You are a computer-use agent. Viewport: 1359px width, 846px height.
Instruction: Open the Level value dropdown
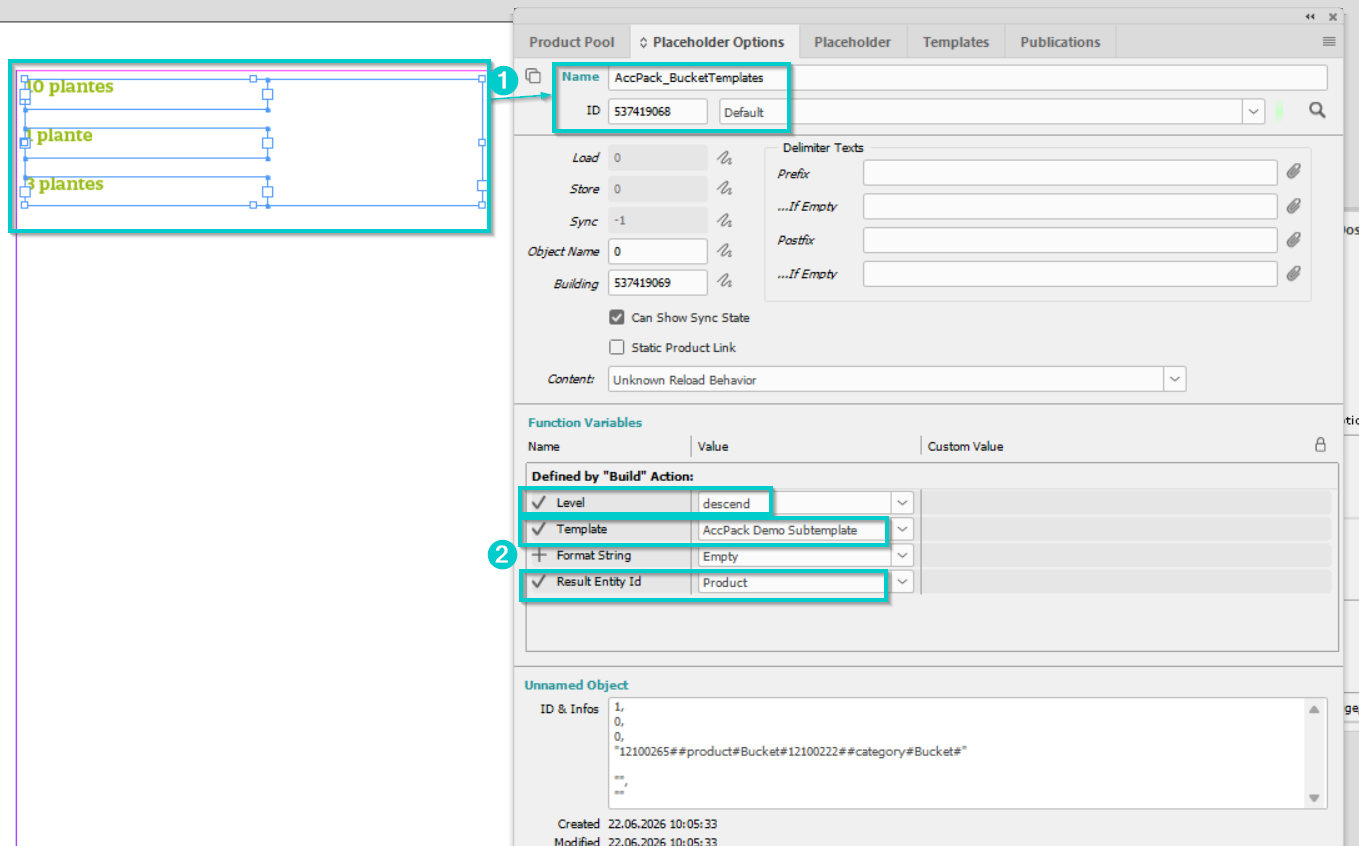pyautogui.click(x=903, y=503)
